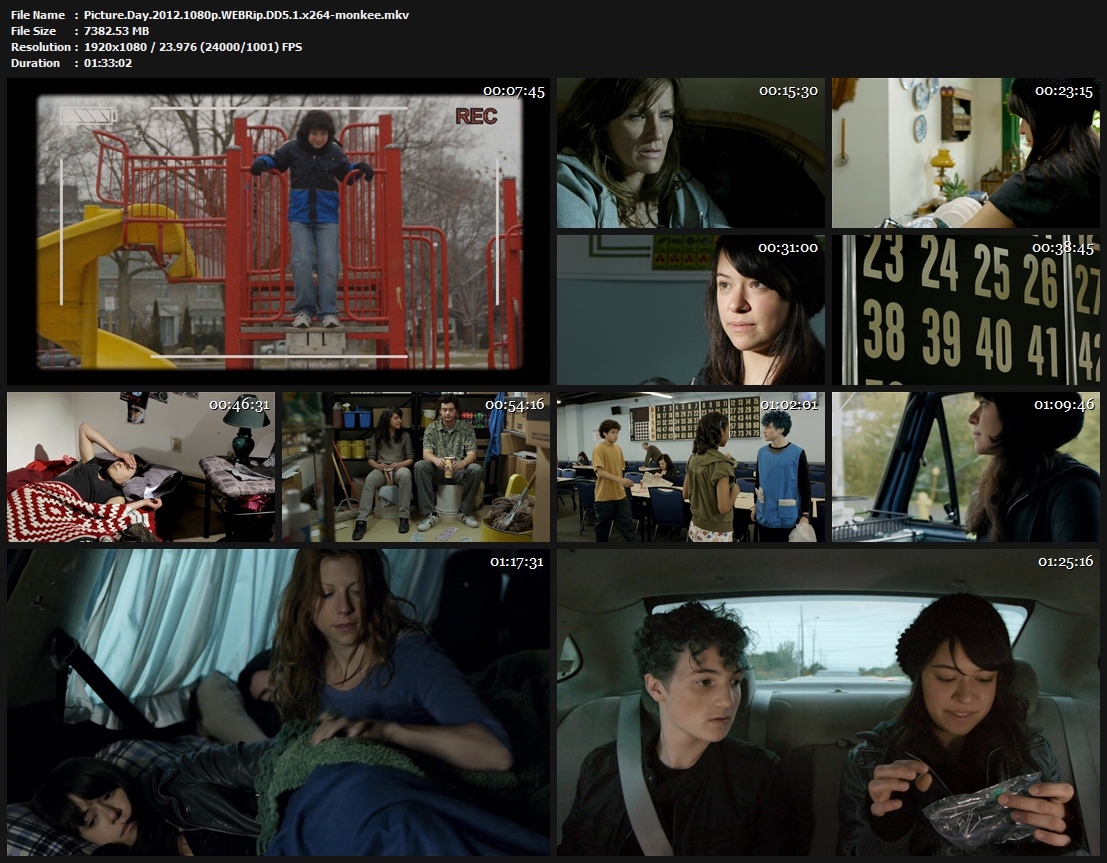Click the red REC indicator in the first frame

tap(476, 117)
